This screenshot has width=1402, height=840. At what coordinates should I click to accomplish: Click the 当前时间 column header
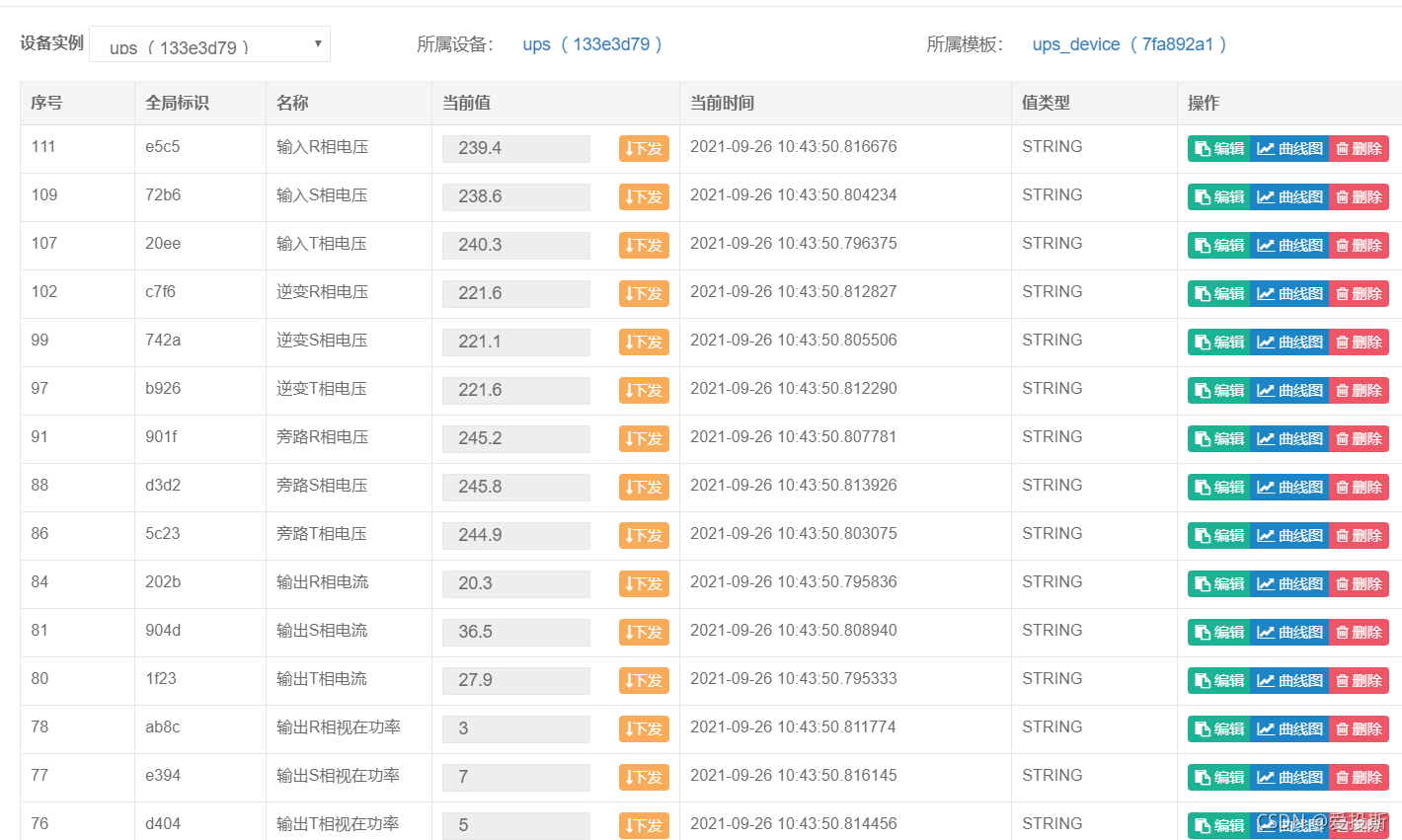845,103
